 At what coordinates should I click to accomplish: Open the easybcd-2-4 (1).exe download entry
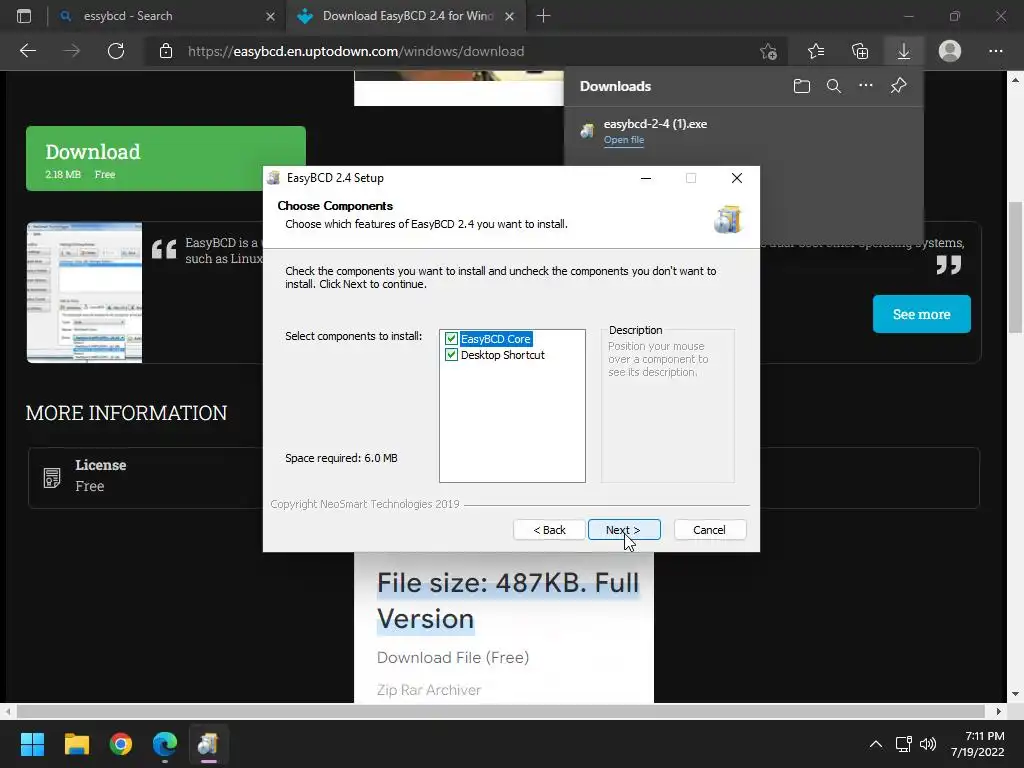(x=743, y=131)
